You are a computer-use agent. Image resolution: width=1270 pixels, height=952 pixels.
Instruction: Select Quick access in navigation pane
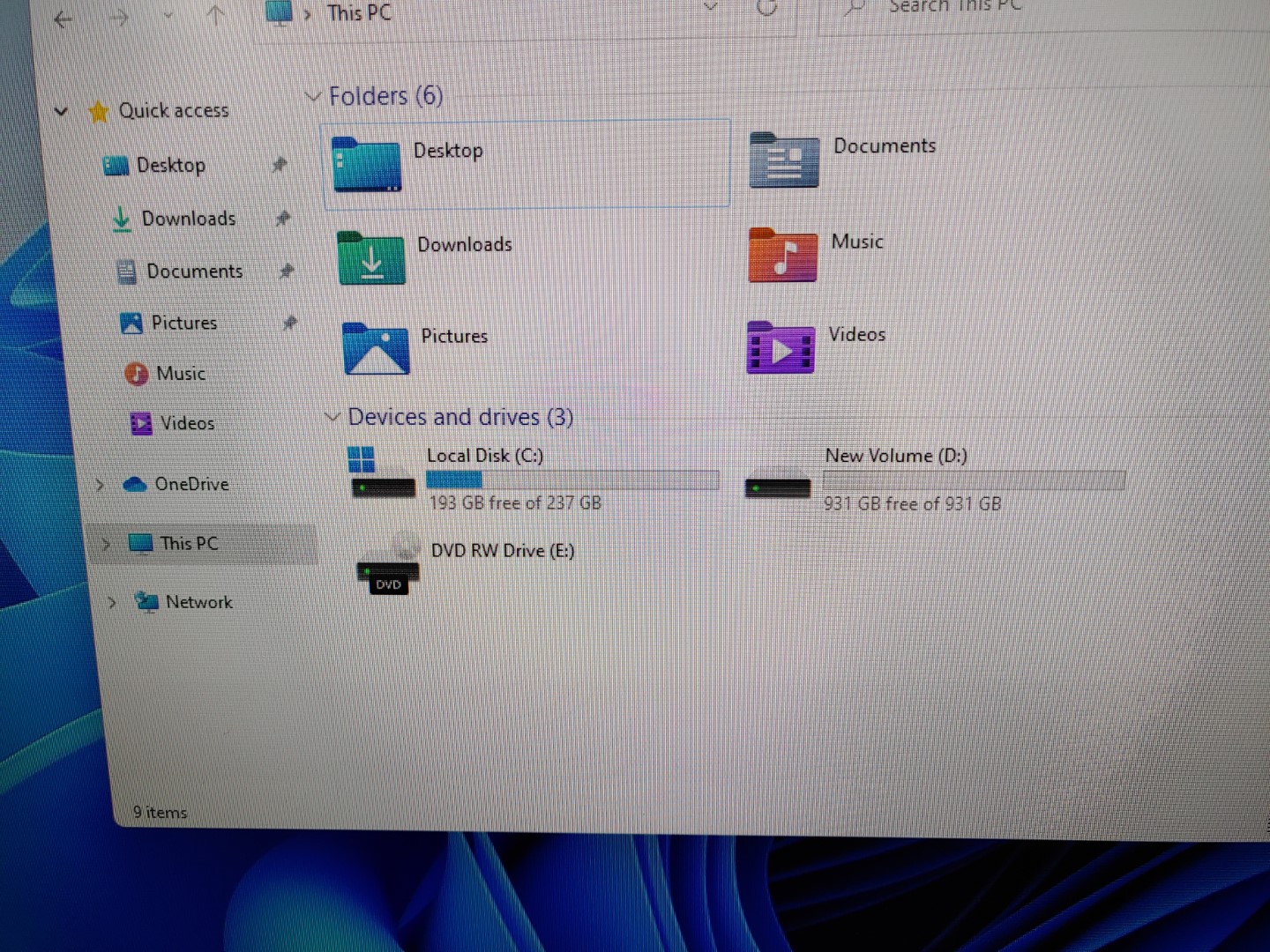point(174,111)
